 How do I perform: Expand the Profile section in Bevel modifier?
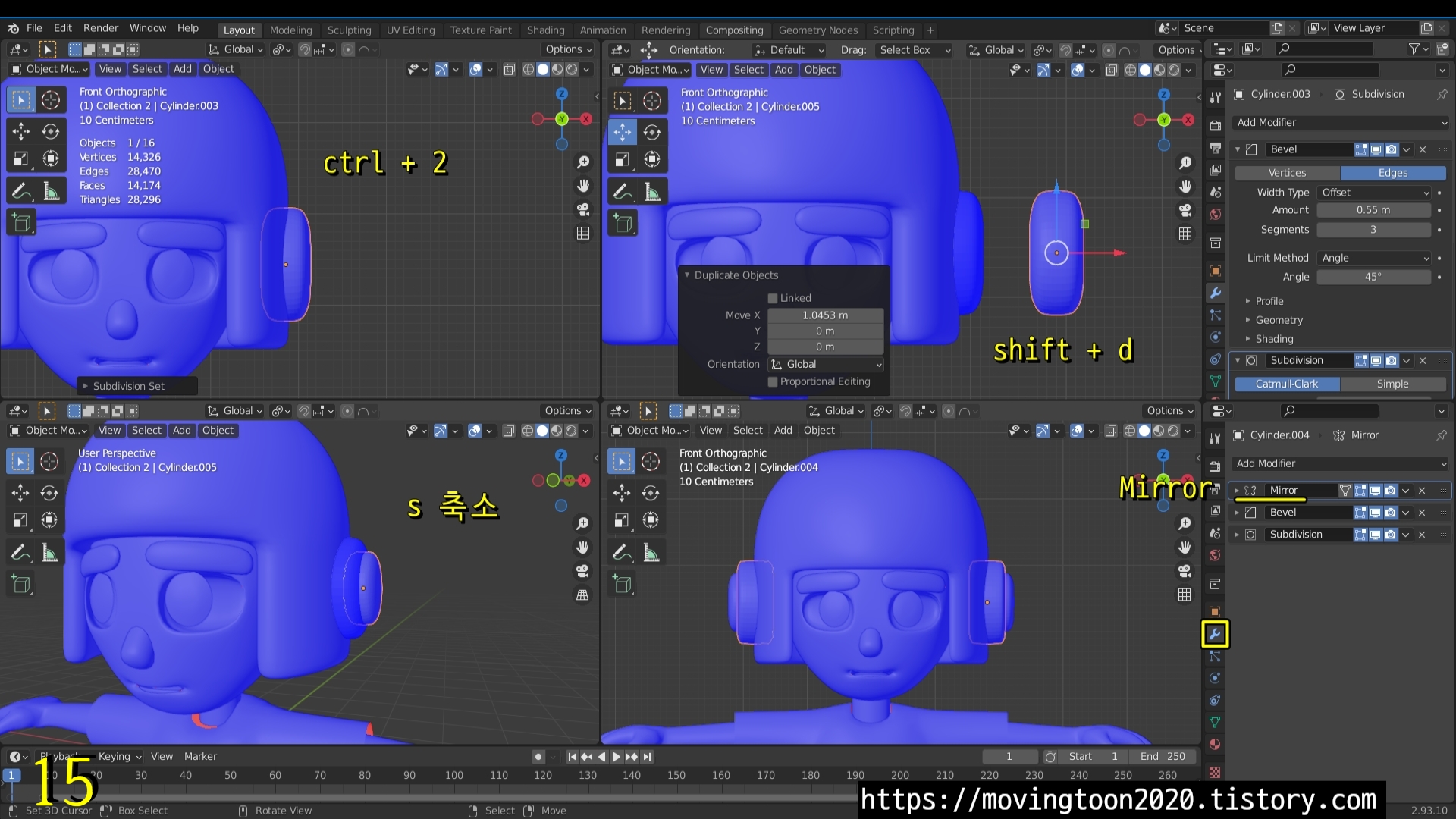[x=1269, y=301]
